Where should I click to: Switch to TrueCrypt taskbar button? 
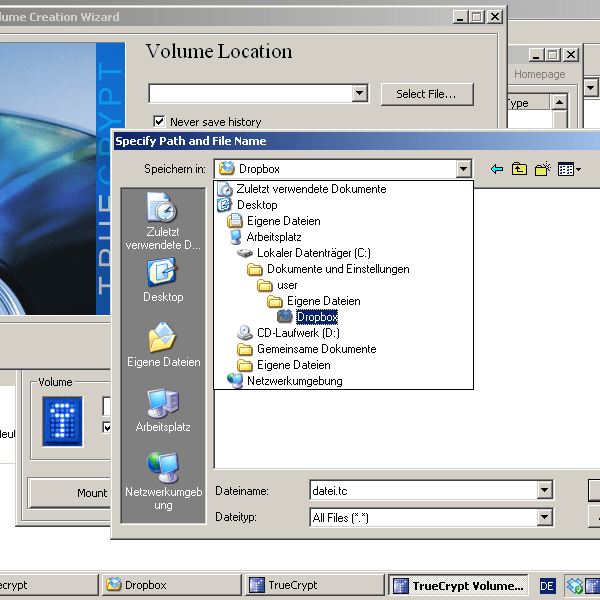tap(314, 585)
